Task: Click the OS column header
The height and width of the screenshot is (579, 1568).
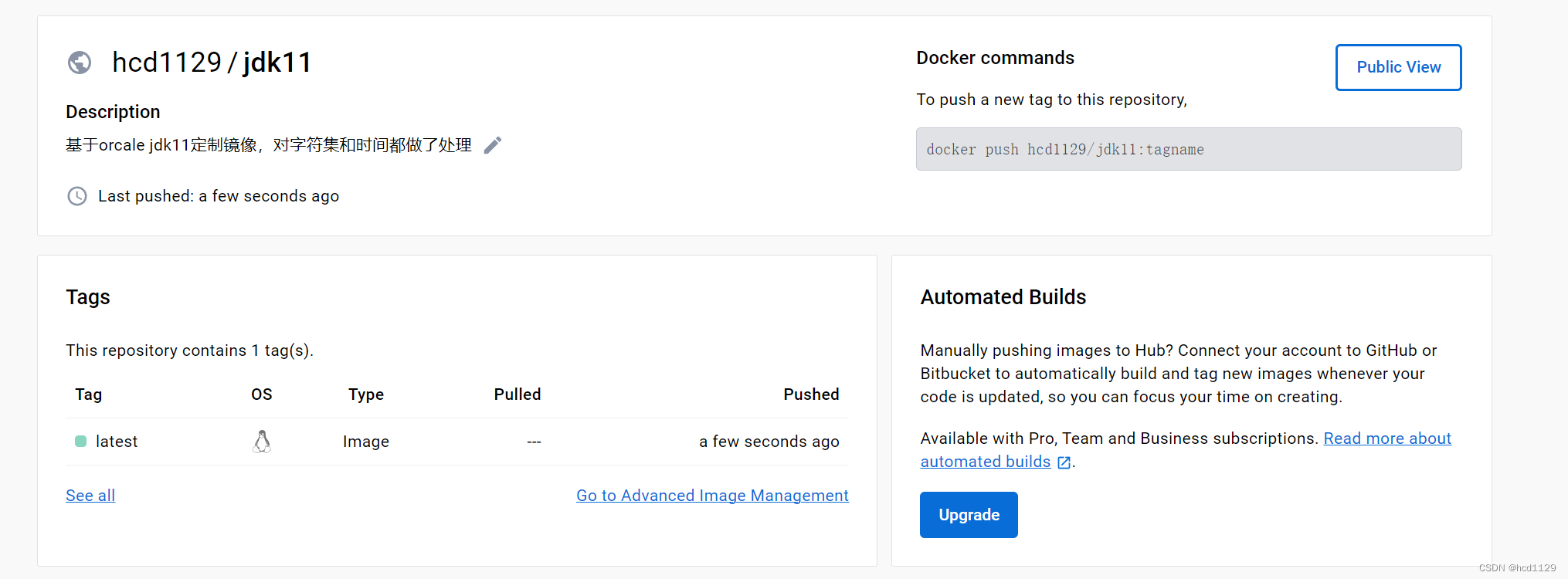Action: point(262,394)
